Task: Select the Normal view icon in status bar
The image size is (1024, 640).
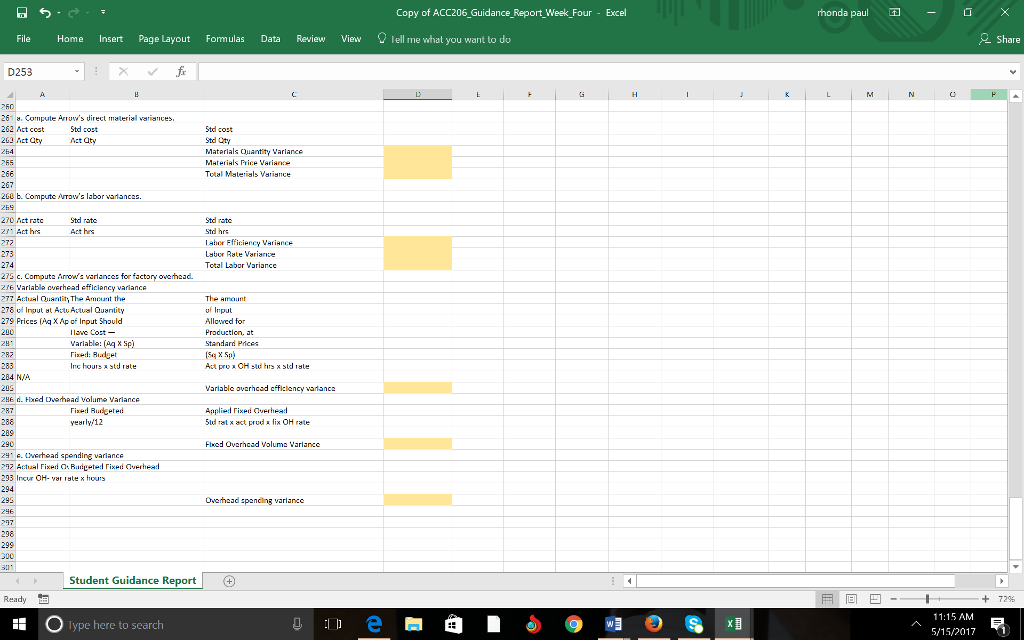Action: [828, 599]
